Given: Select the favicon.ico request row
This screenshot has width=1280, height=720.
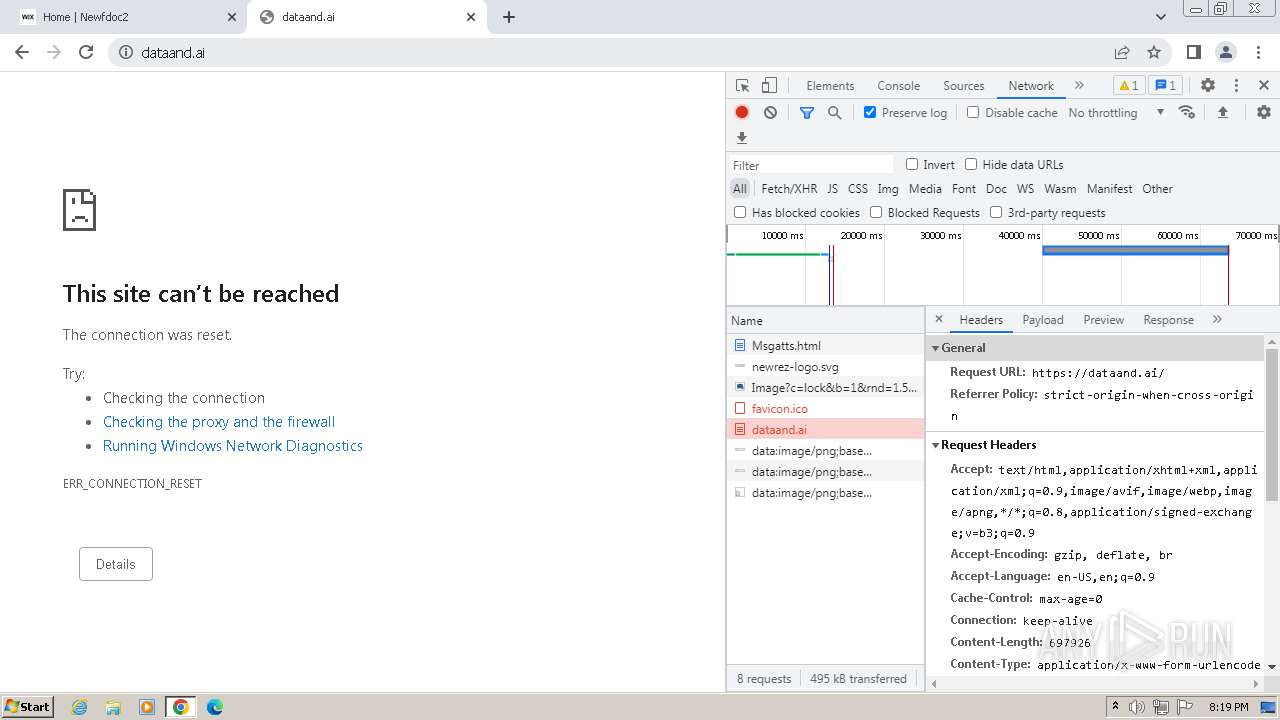Looking at the screenshot, I should pos(825,408).
